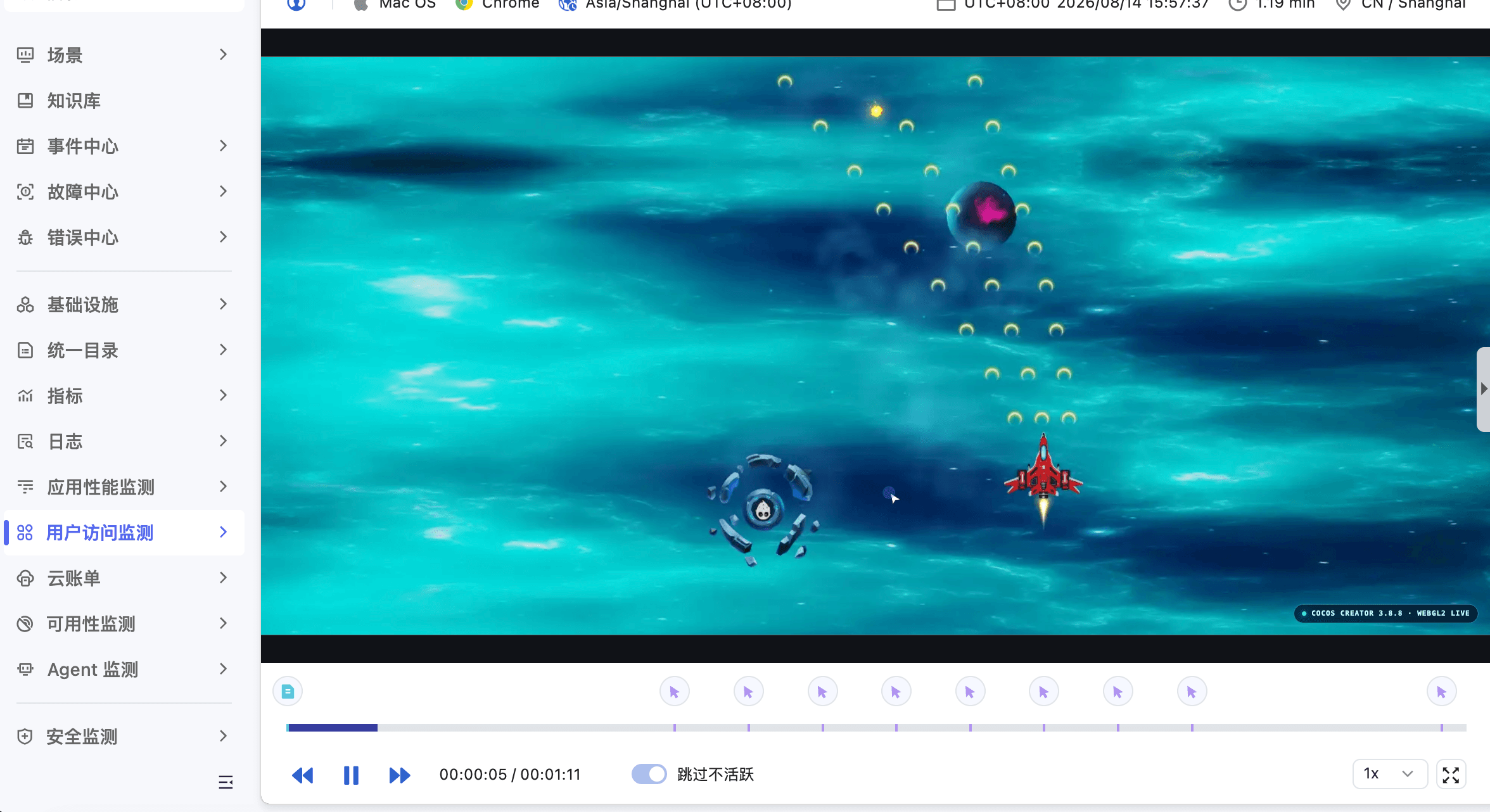This screenshot has width=1490, height=812.
Task: Go to the 应用性能监测 menu label
Action: click(x=101, y=487)
